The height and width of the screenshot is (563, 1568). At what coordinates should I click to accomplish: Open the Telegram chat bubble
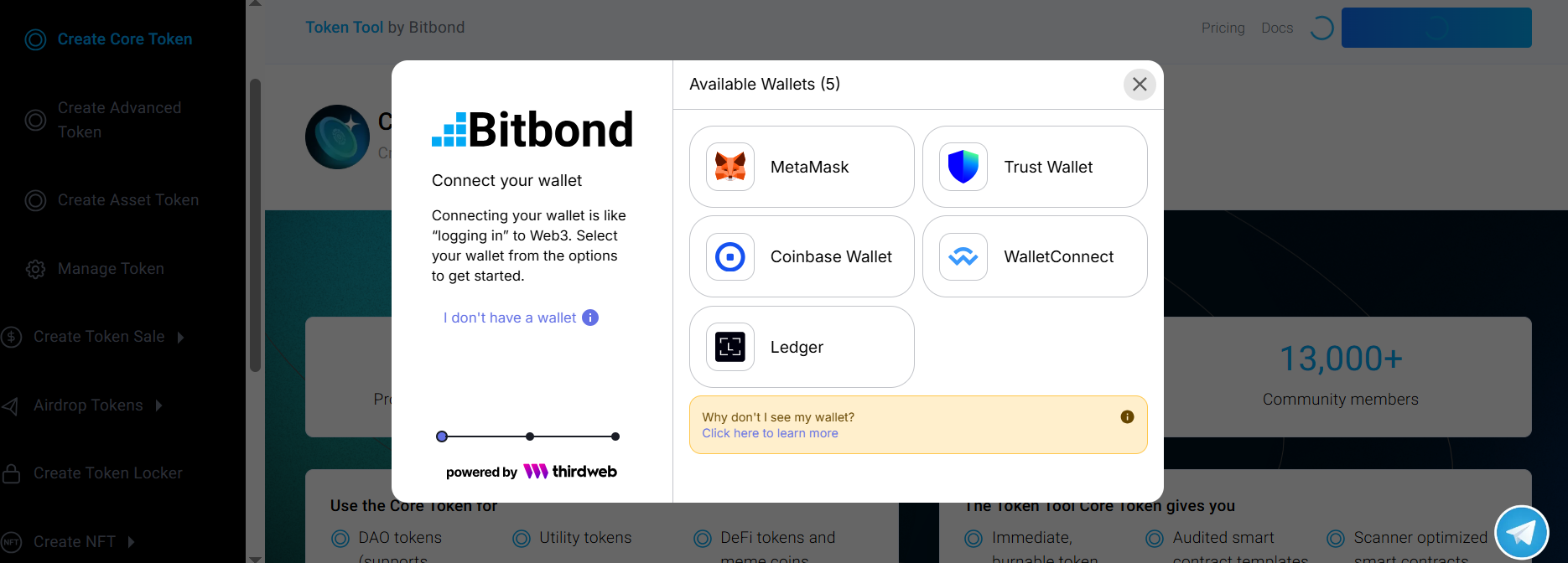tap(1521, 533)
